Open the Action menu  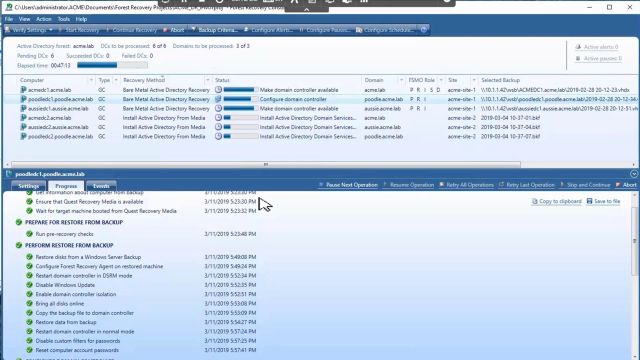(x=44, y=19)
